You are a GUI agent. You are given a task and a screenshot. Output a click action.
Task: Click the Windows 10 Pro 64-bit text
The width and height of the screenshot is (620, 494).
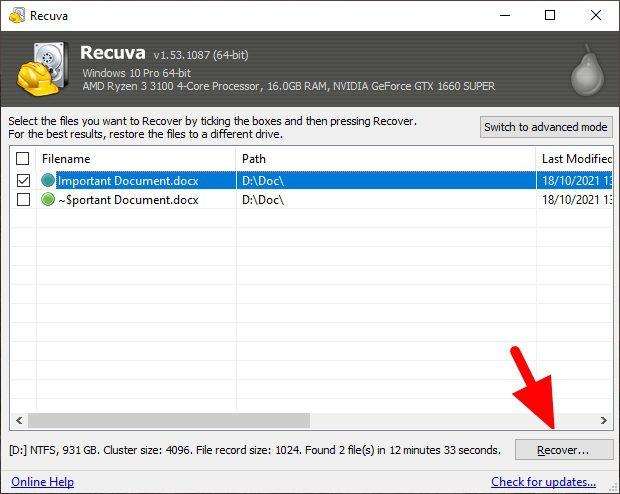click(136, 73)
